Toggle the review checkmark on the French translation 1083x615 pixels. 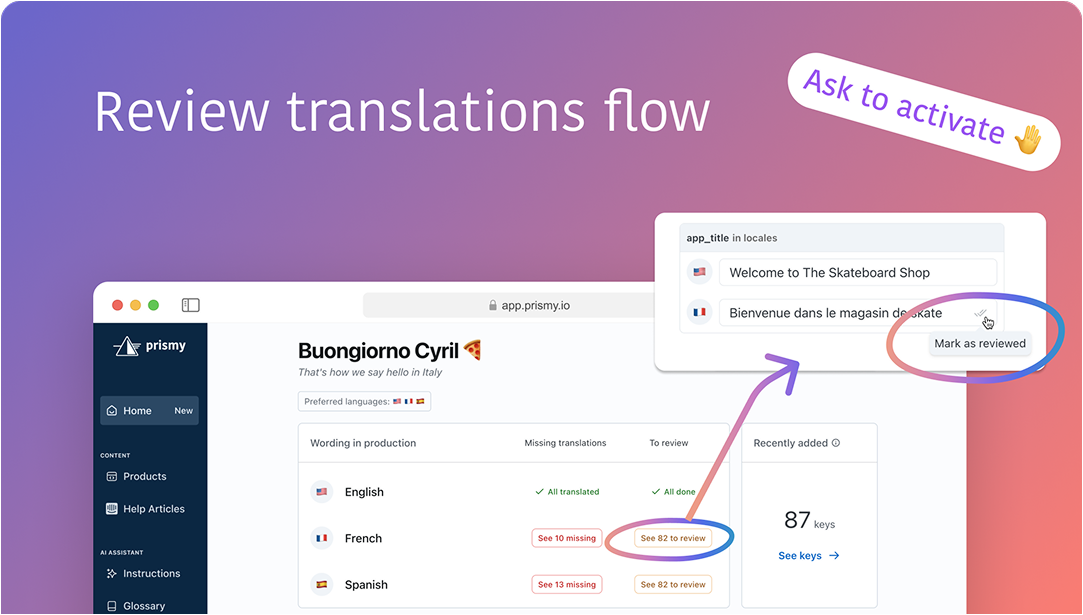tap(981, 314)
